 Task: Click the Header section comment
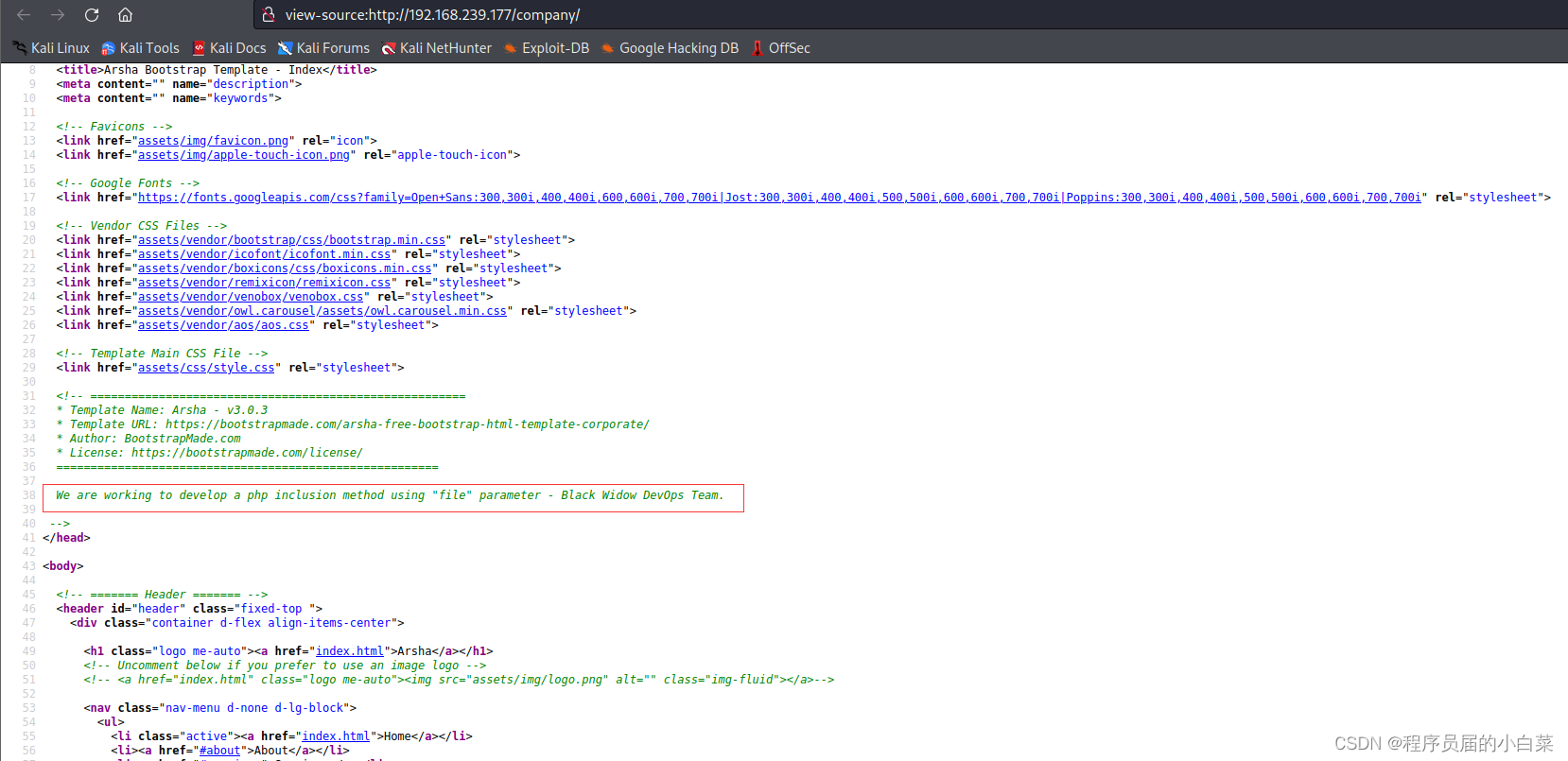point(162,595)
